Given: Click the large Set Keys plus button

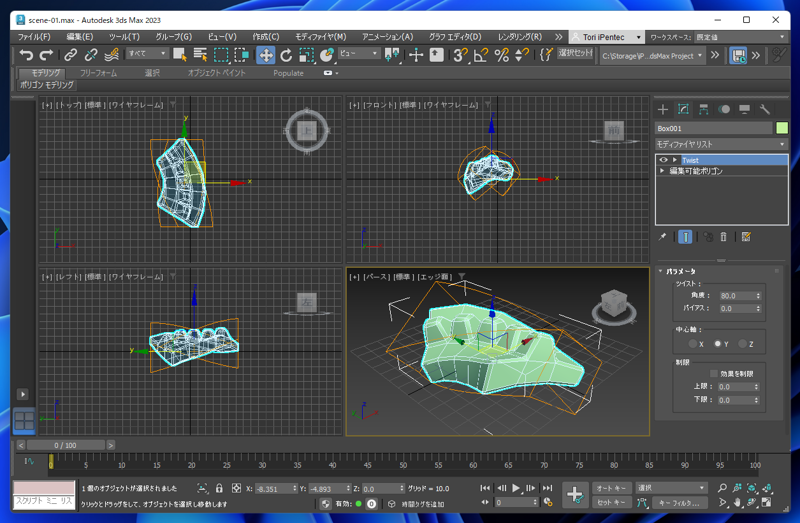Looking at the screenshot, I should (x=576, y=494).
